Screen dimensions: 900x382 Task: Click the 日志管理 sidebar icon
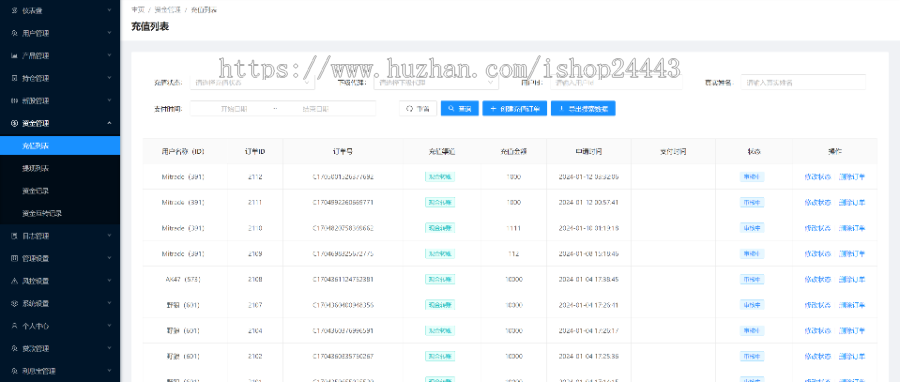(14, 236)
